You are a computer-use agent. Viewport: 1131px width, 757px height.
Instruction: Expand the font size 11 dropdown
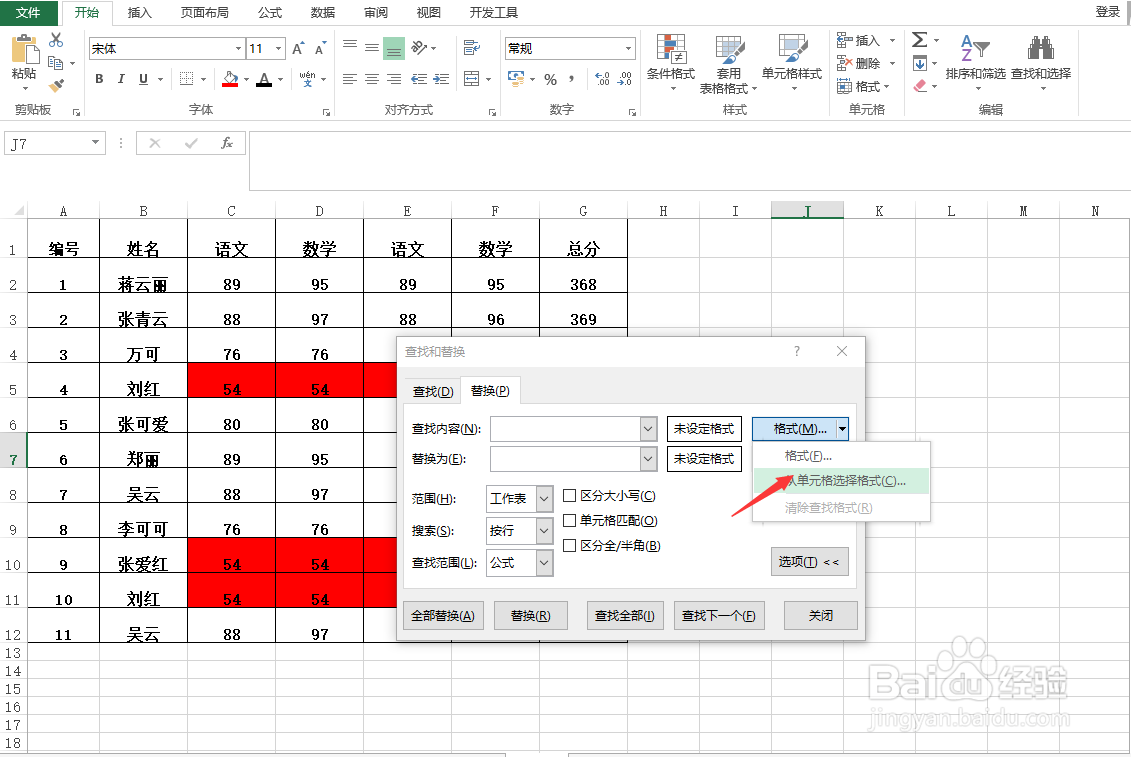point(278,48)
